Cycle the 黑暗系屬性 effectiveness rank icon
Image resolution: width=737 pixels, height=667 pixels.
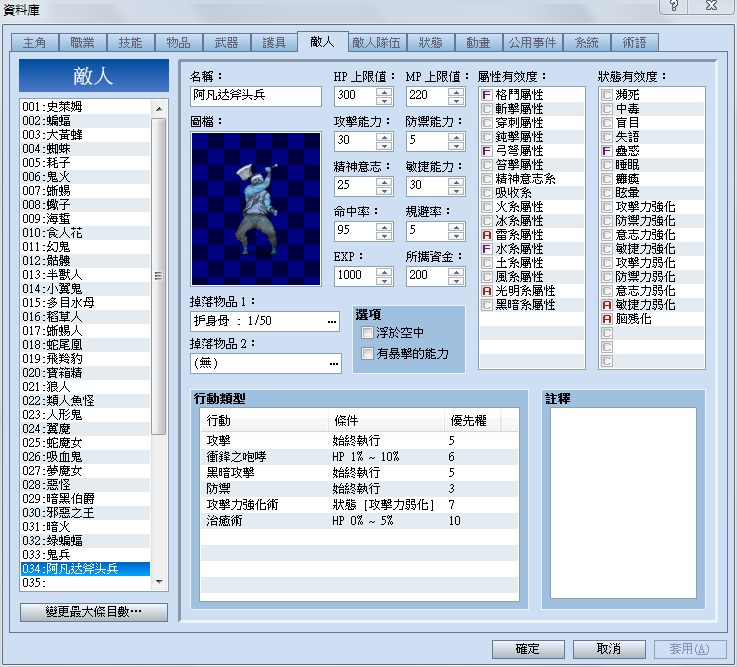[x=486, y=305]
